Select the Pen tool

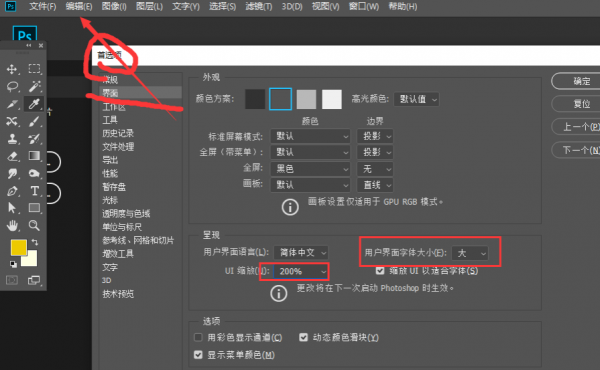[12, 191]
